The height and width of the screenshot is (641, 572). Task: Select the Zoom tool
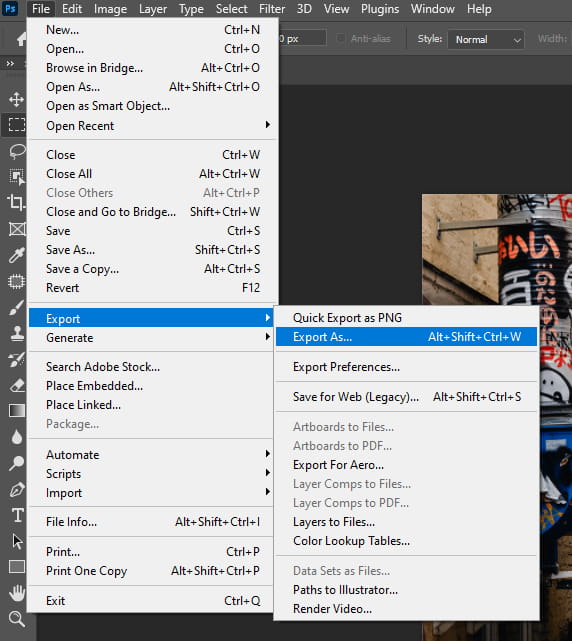(17, 619)
